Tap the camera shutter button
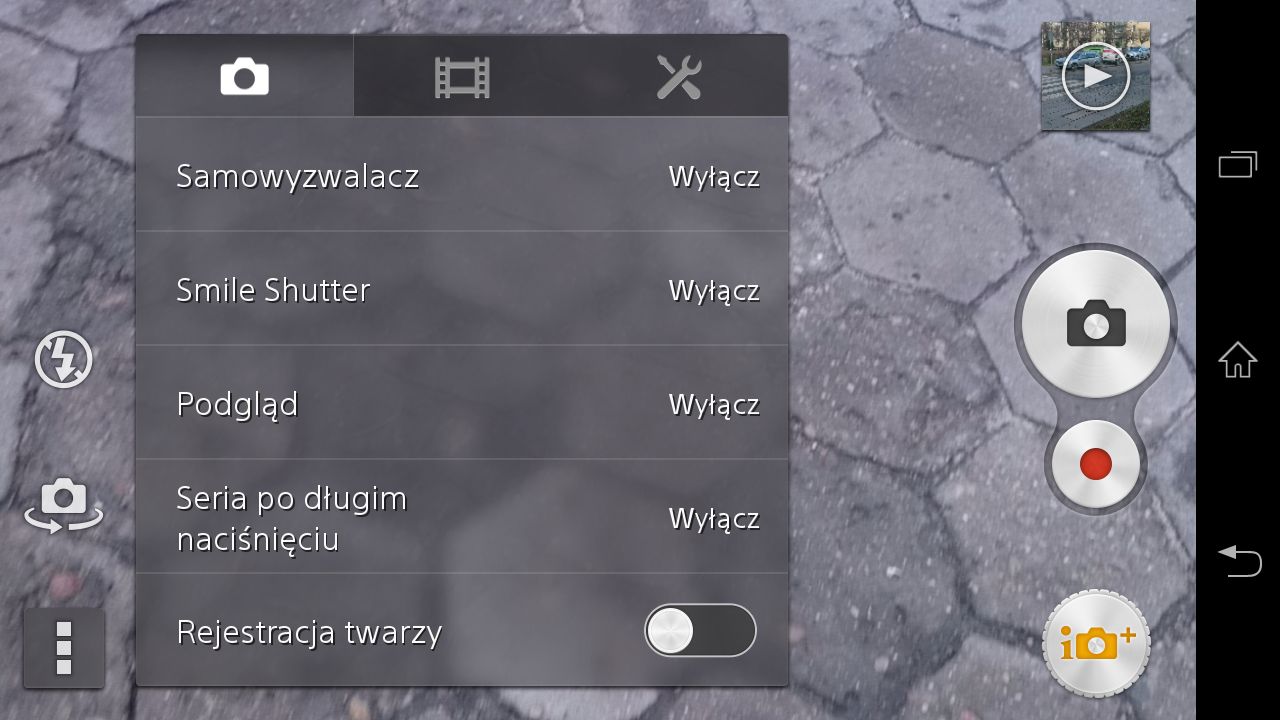 1096,324
